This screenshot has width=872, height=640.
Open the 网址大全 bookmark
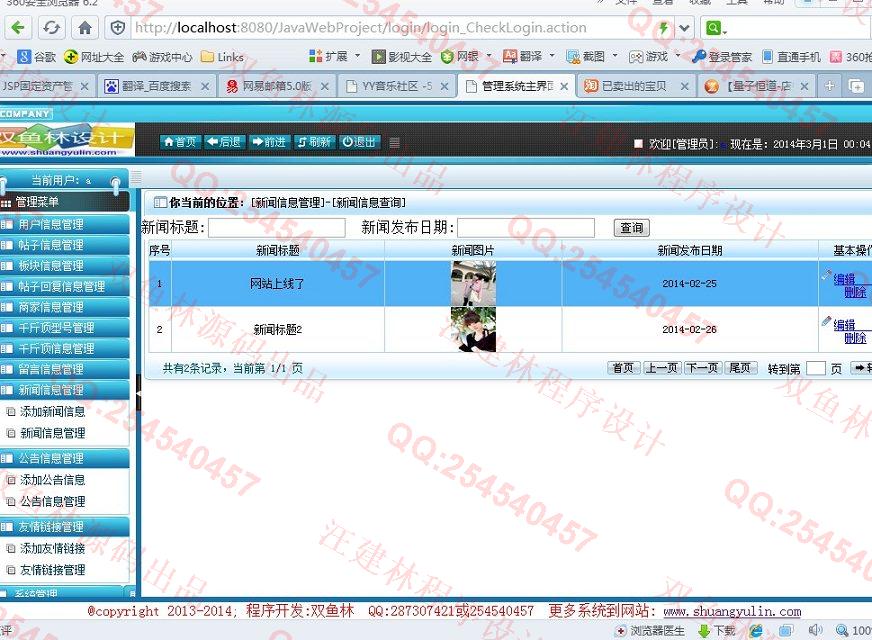point(94,57)
